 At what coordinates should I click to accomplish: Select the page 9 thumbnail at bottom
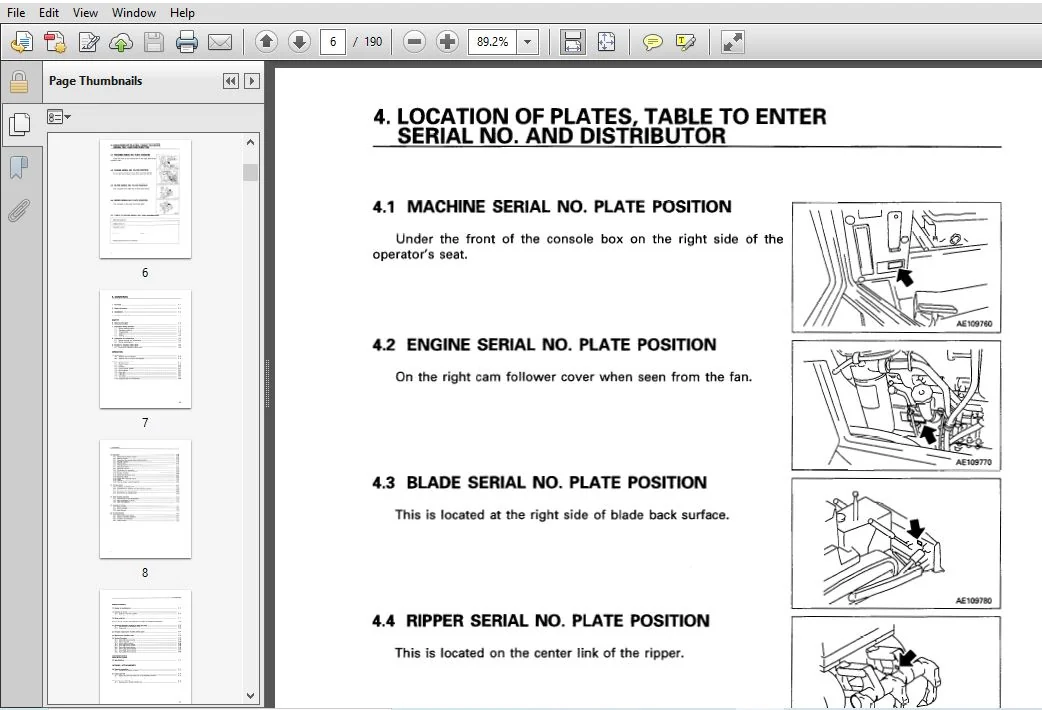[146, 647]
